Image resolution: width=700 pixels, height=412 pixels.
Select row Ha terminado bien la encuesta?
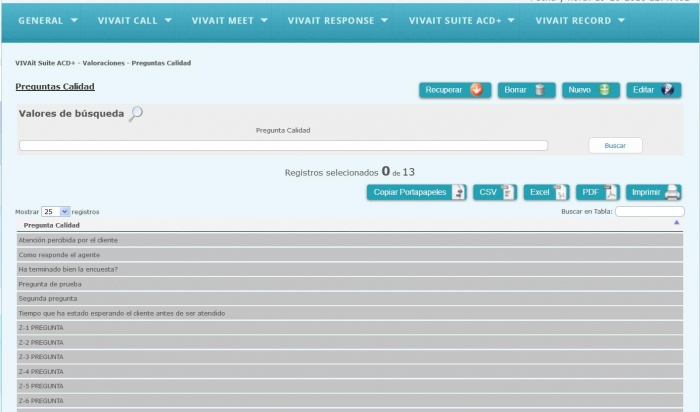(x=350, y=269)
